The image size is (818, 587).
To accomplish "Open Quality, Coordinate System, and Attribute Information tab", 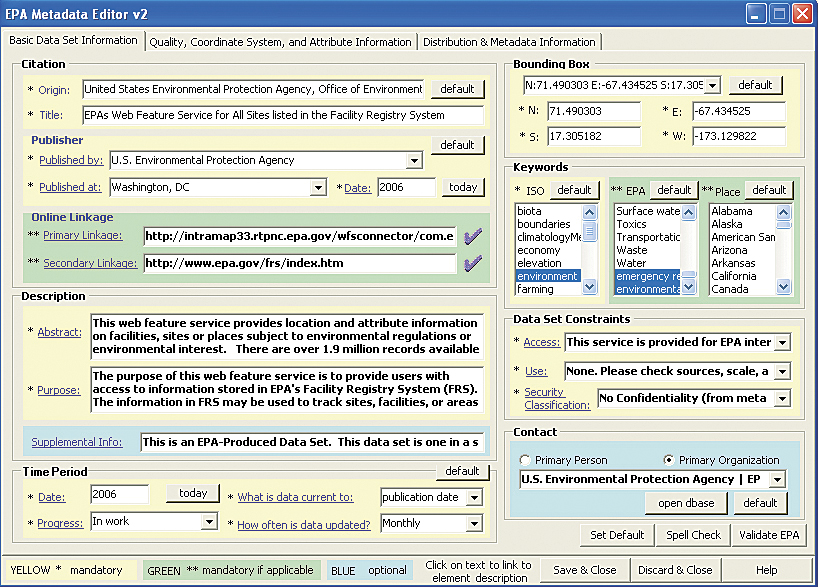I will coord(280,42).
